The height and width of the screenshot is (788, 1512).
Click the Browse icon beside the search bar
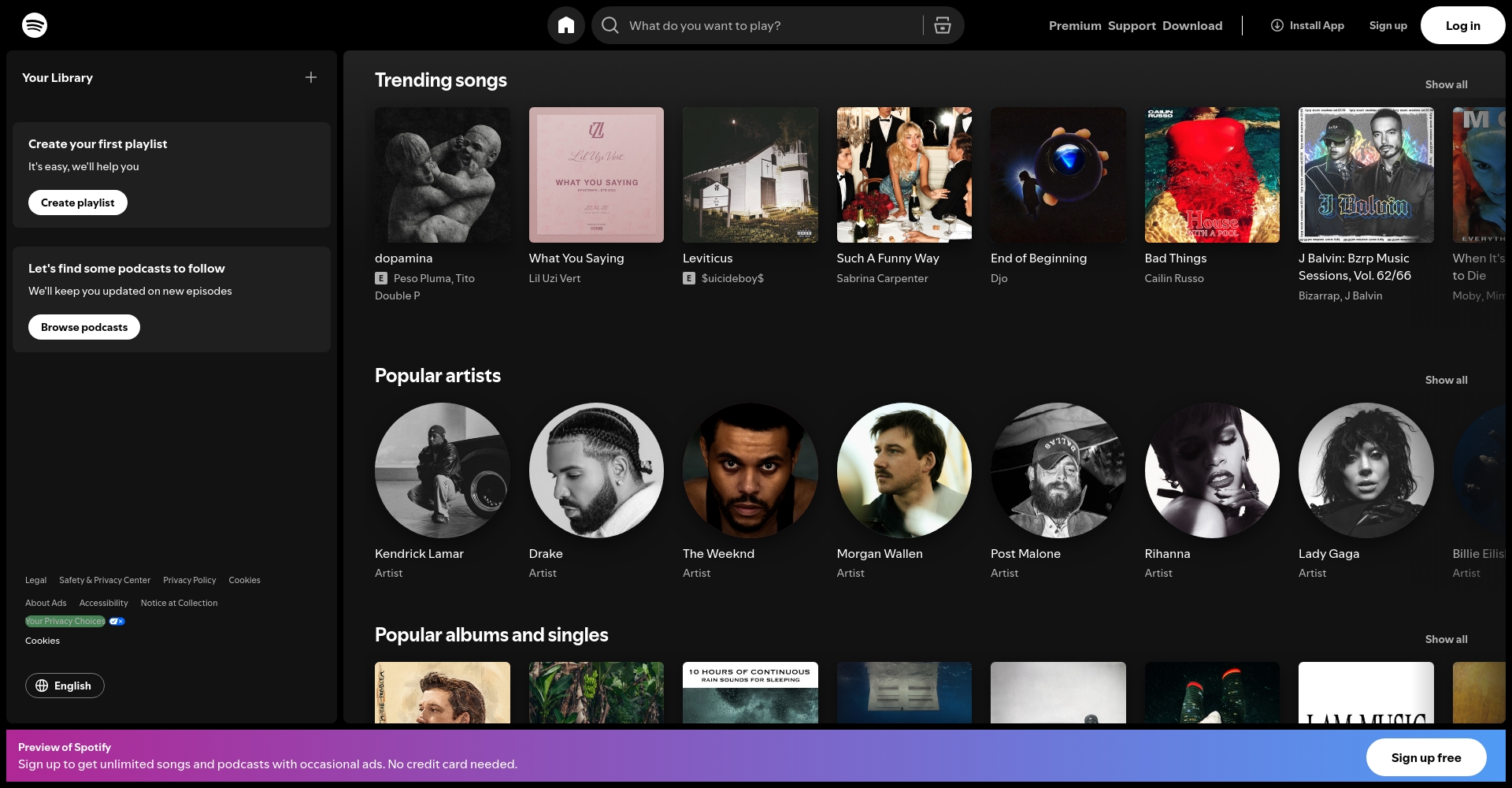943,24
